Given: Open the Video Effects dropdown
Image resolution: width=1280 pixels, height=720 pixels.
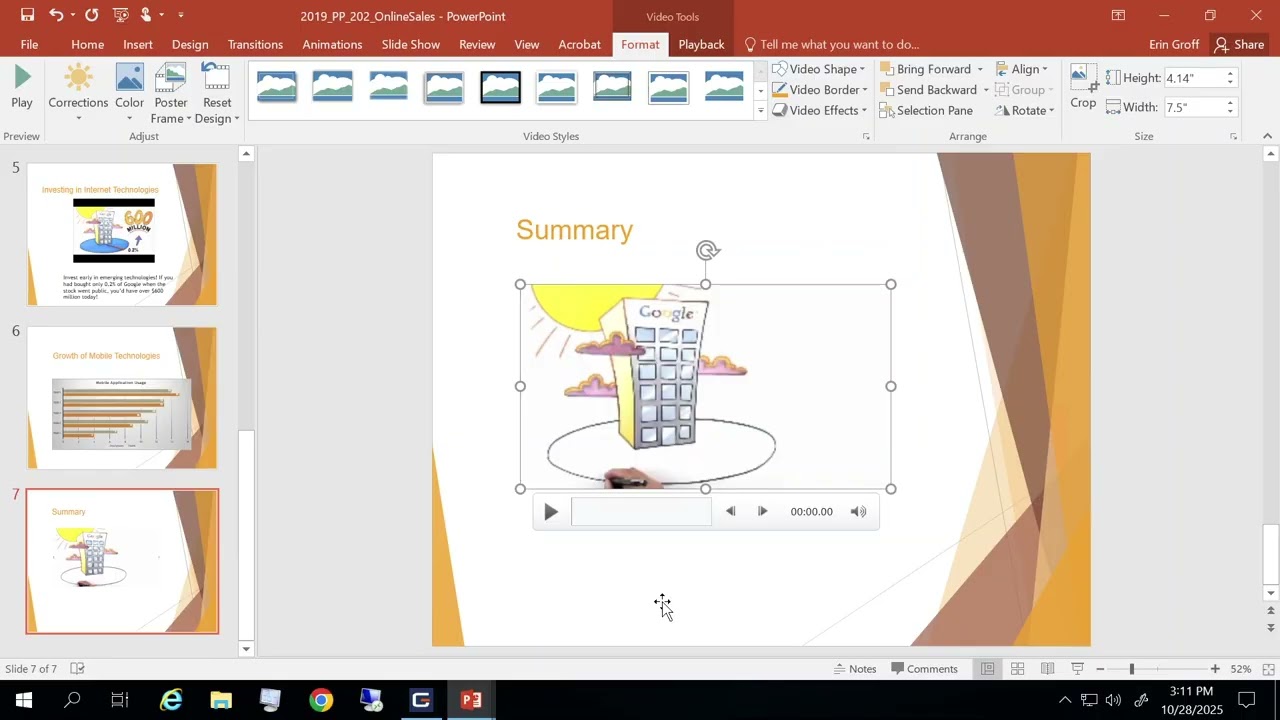Looking at the screenshot, I should tap(820, 110).
